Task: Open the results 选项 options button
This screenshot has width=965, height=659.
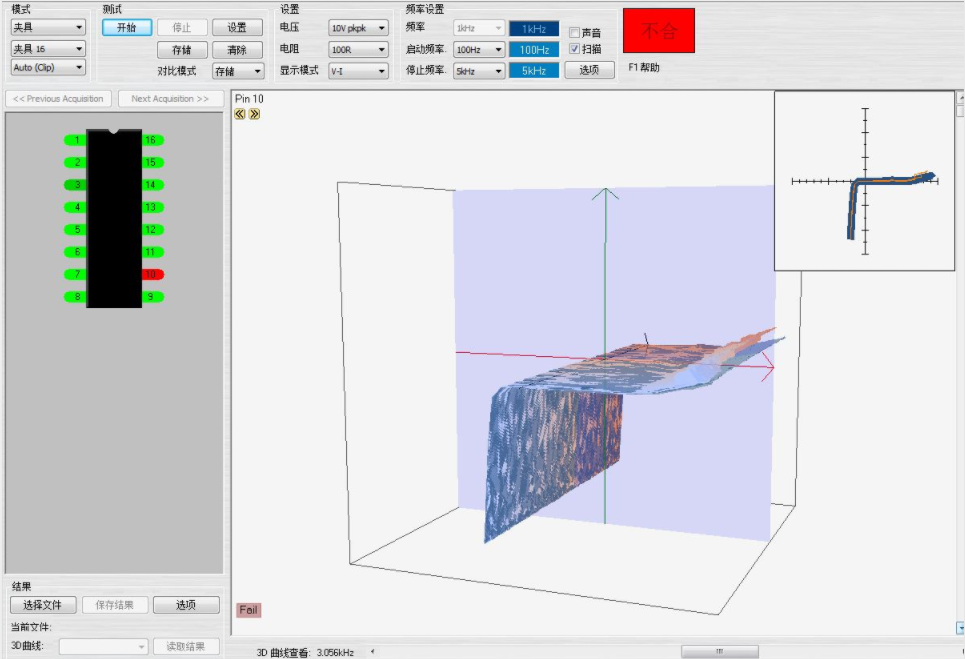Action: (186, 605)
